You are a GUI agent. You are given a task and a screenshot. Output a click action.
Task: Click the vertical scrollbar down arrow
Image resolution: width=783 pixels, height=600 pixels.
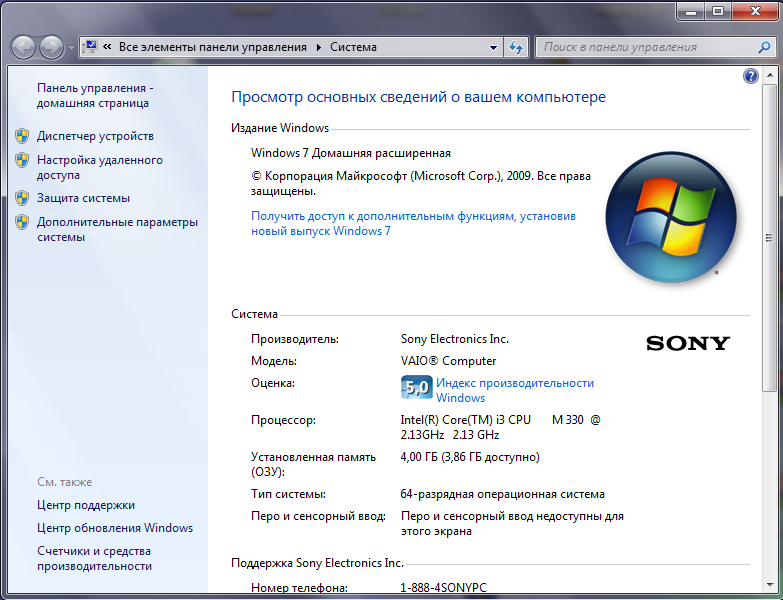(x=770, y=585)
